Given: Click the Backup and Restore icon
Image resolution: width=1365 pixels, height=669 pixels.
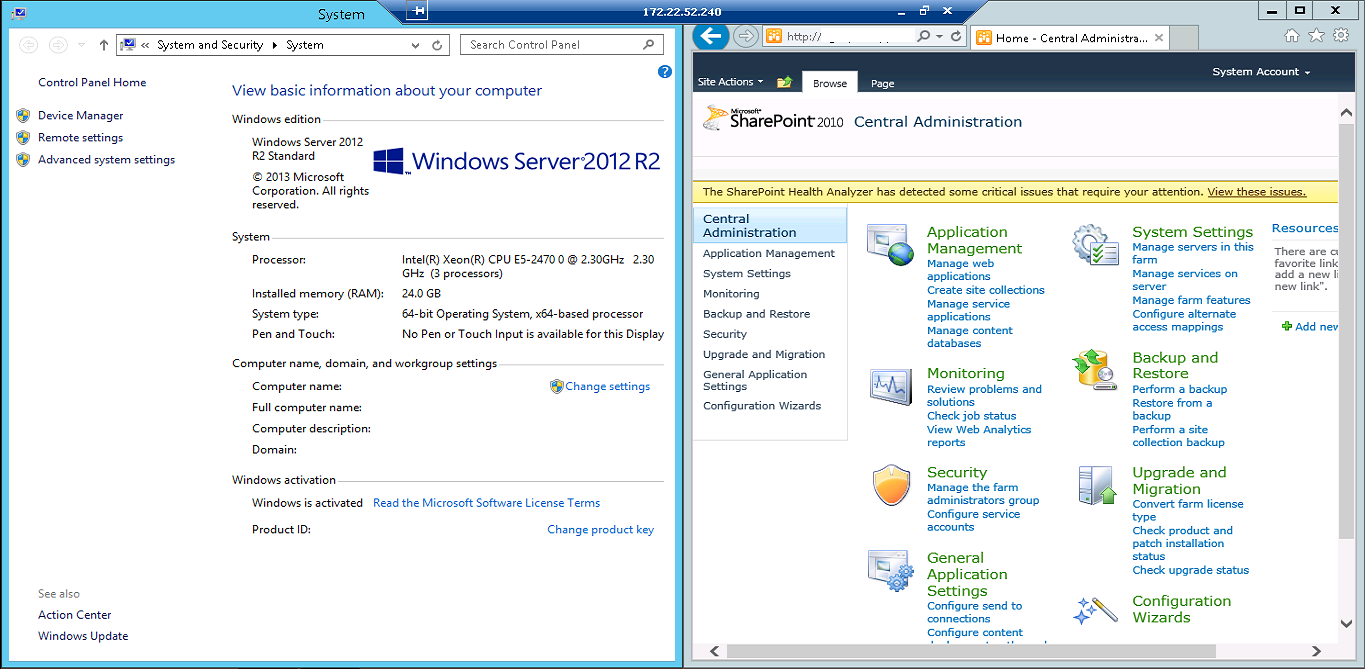Looking at the screenshot, I should (x=1093, y=369).
